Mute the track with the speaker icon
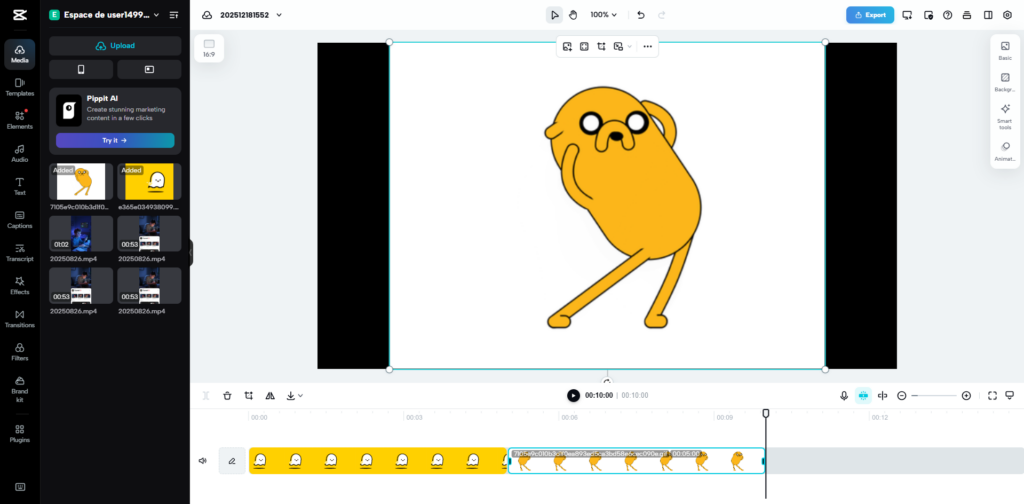 (203, 461)
